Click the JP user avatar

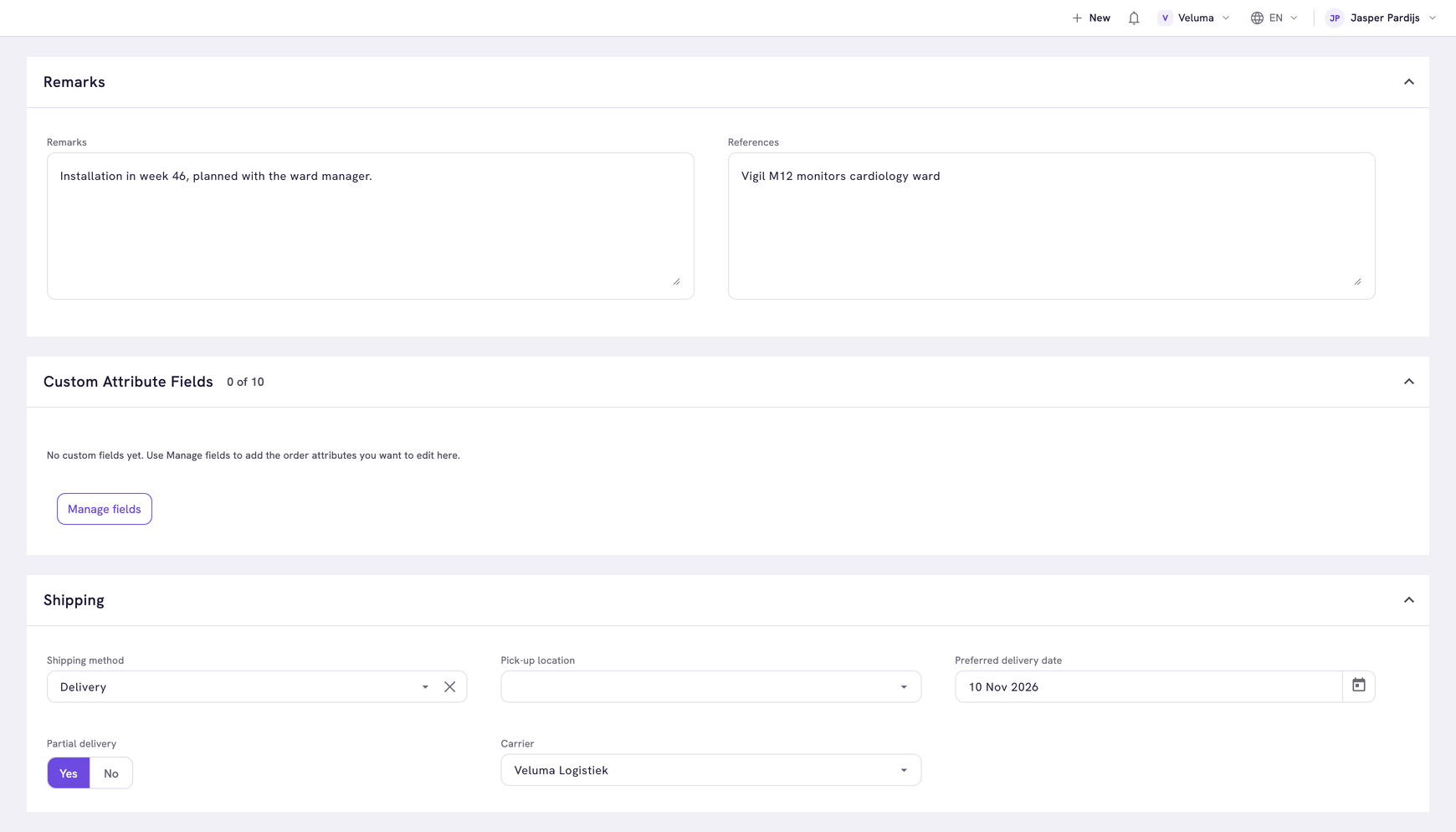pyautogui.click(x=1335, y=18)
